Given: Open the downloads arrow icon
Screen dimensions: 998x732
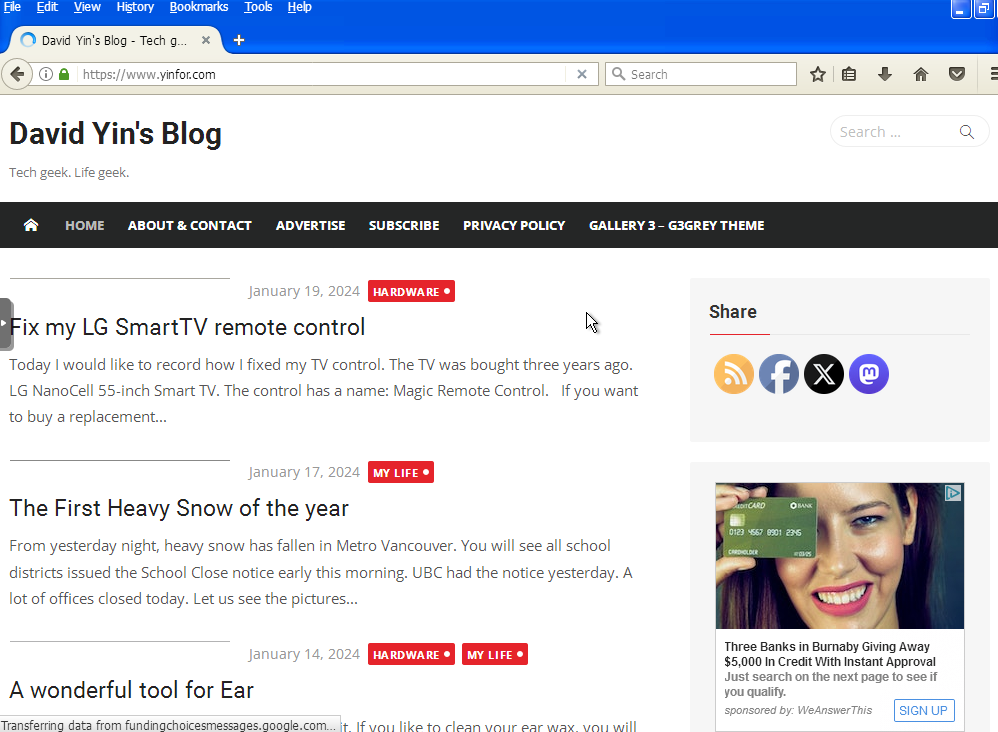Looking at the screenshot, I should click(884, 74).
